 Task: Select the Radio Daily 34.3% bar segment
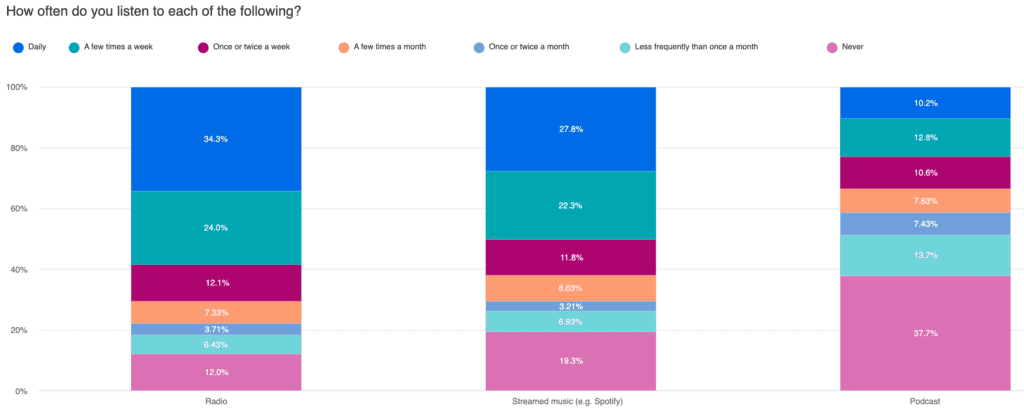click(x=215, y=138)
